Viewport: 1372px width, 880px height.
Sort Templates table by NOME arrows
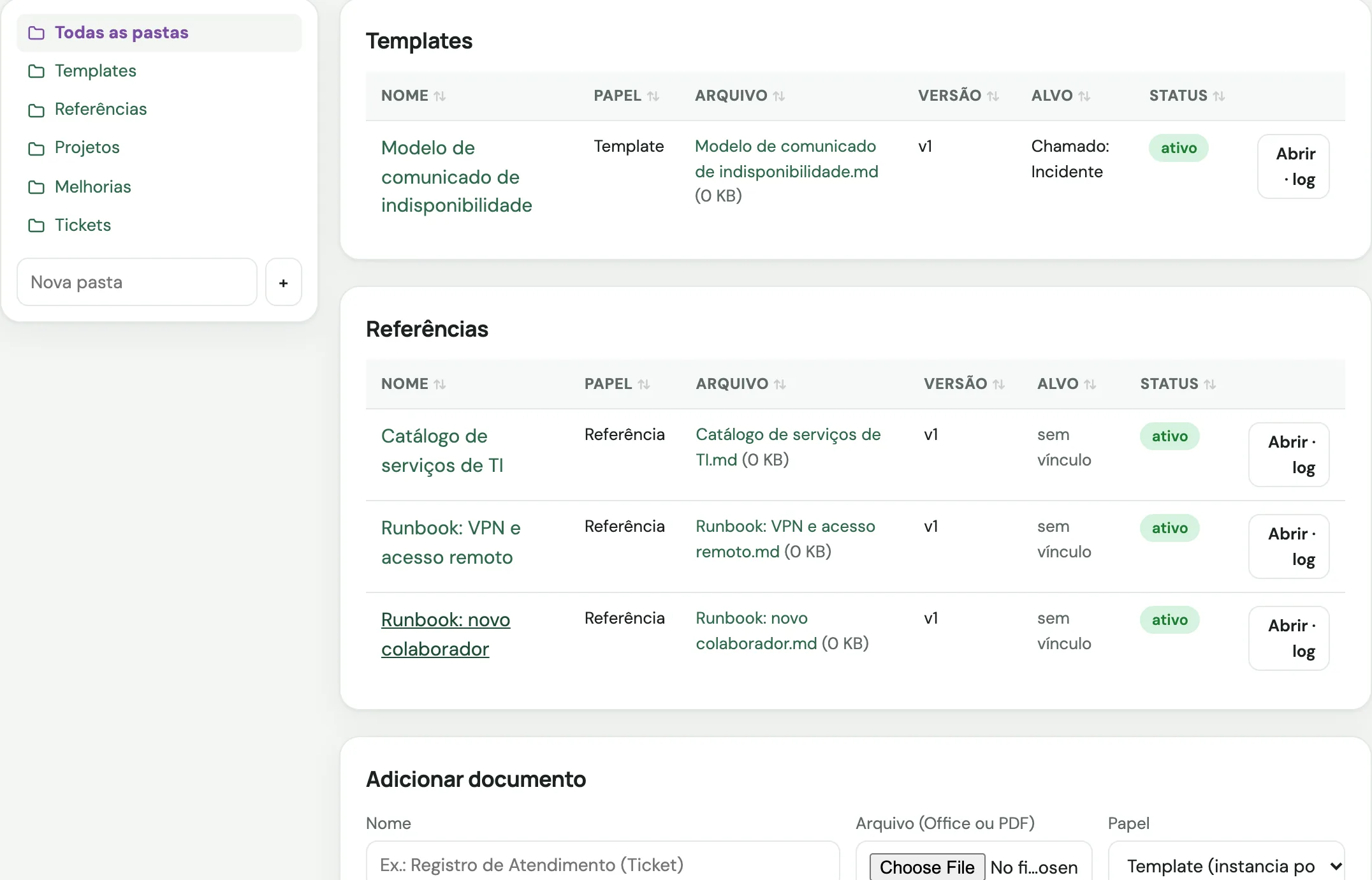pyautogui.click(x=440, y=96)
